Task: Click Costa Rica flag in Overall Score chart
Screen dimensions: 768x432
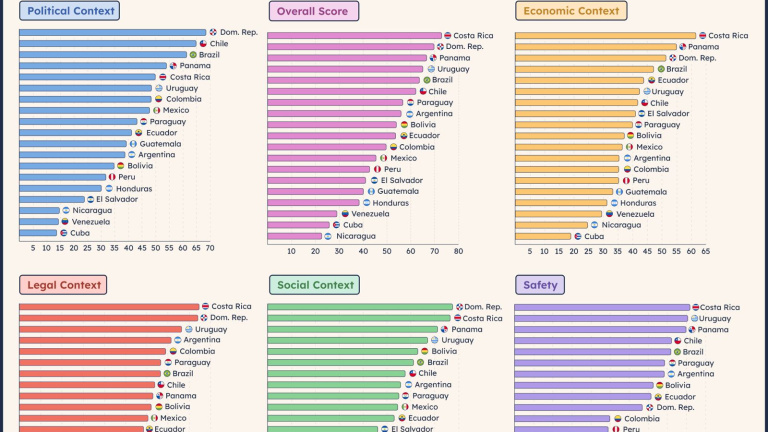Action: (447, 35)
